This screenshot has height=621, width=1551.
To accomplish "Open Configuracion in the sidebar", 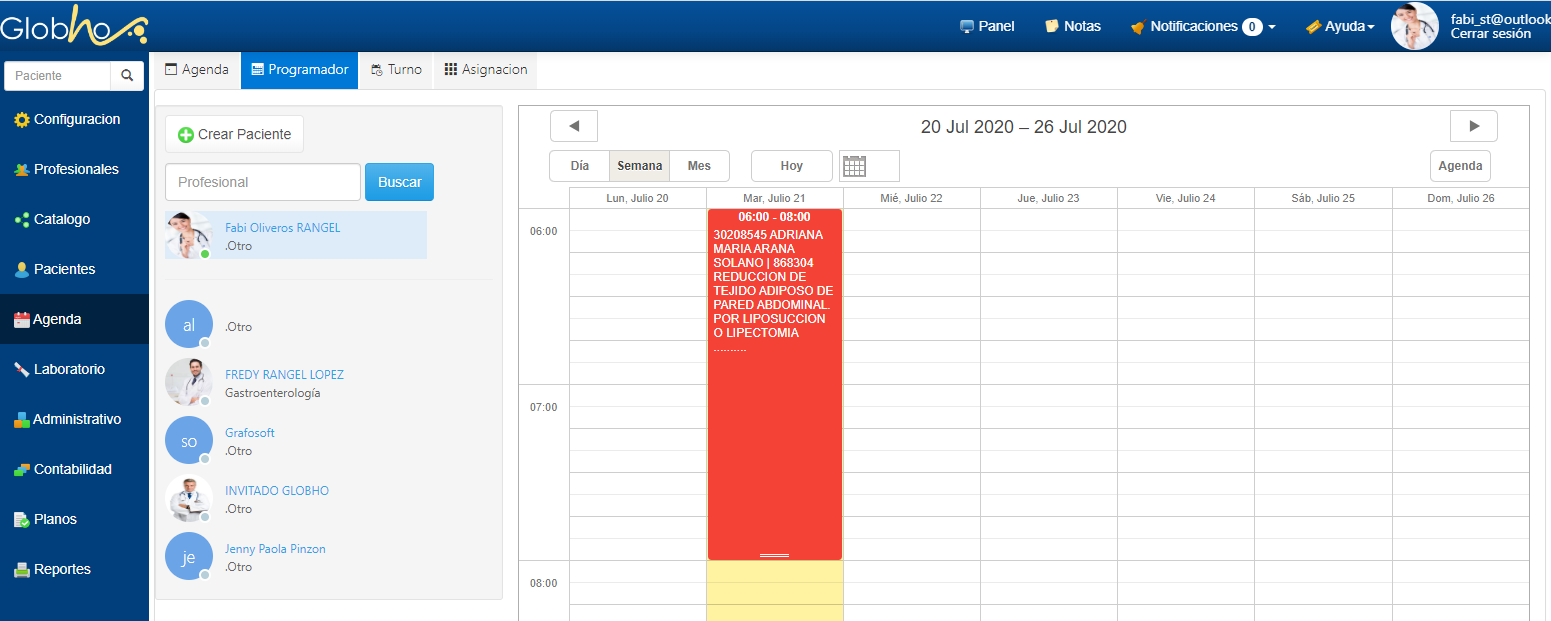I will (75, 119).
